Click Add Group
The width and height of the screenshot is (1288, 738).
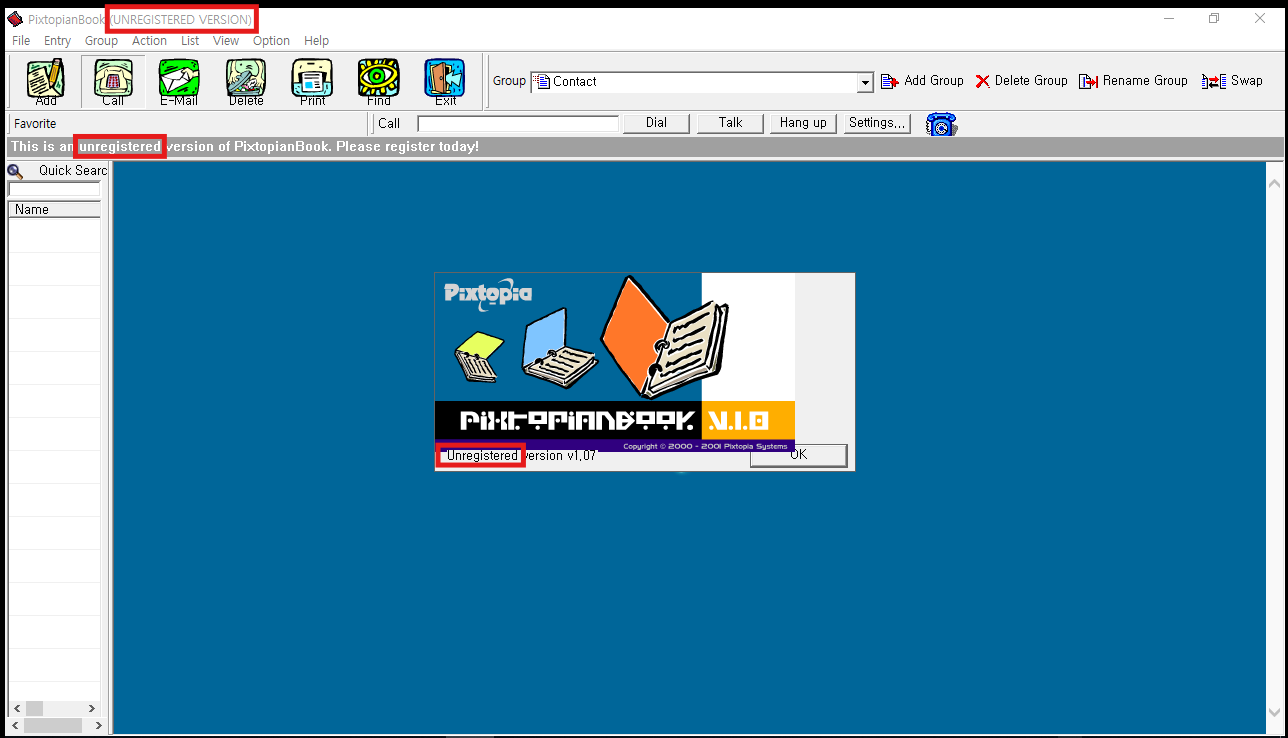922,81
